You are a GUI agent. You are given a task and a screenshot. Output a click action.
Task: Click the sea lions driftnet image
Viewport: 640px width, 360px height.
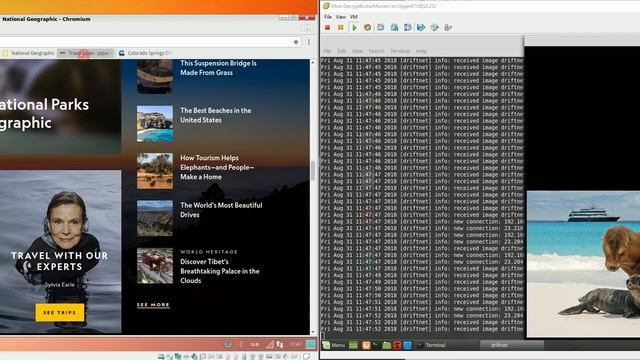[583, 264]
